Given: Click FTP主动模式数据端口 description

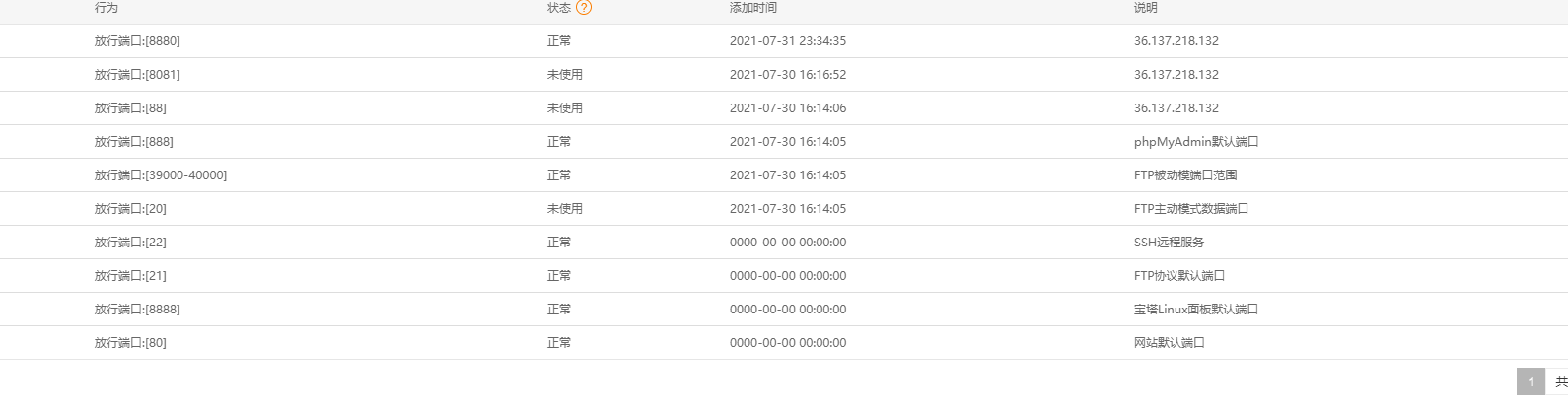Looking at the screenshot, I should tap(1191, 209).
